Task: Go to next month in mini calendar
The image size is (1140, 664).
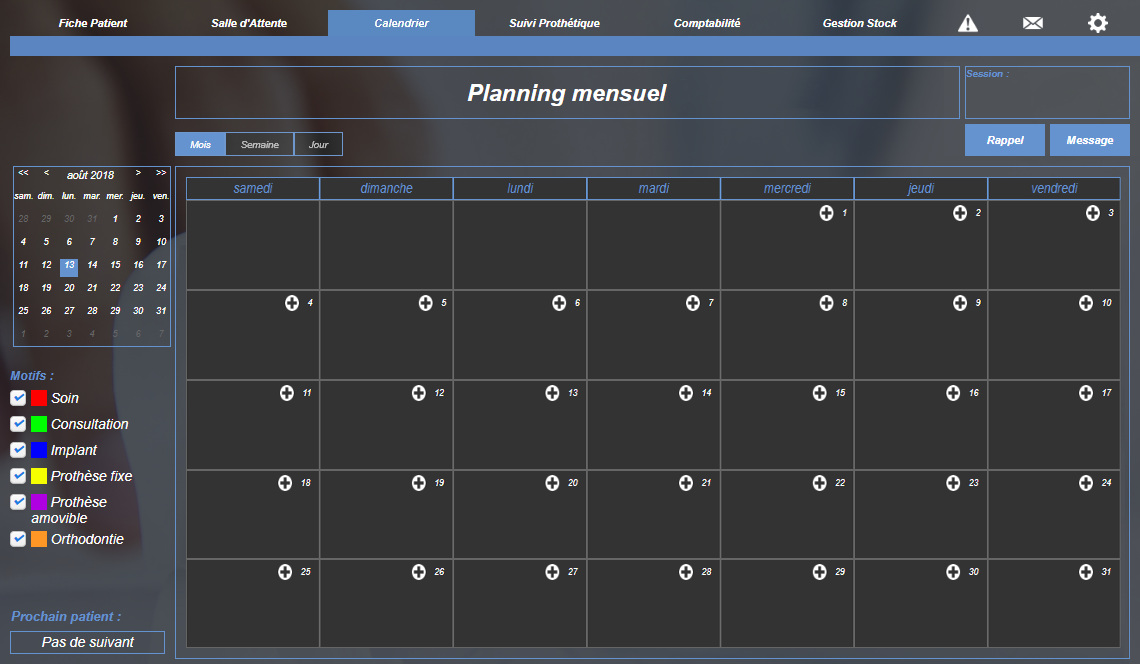Action: click(x=138, y=174)
